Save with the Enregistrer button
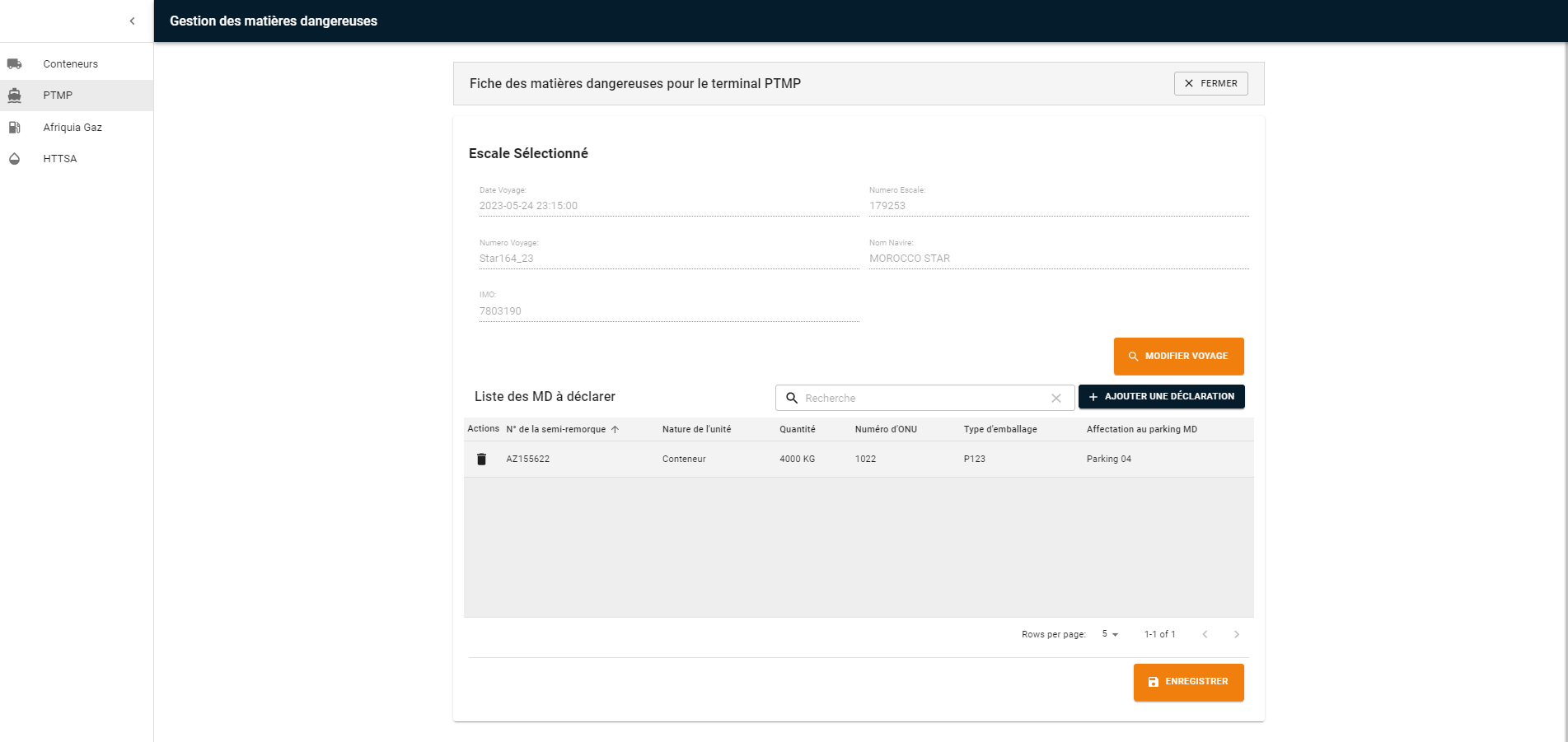The height and width of the screenshot is (742, 1568). click(x=1188, y=682)
